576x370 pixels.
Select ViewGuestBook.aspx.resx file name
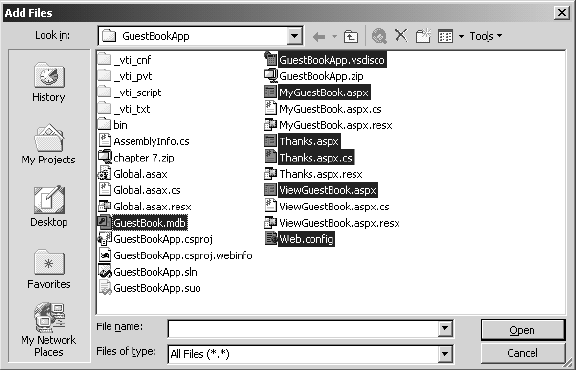(339, 223)
